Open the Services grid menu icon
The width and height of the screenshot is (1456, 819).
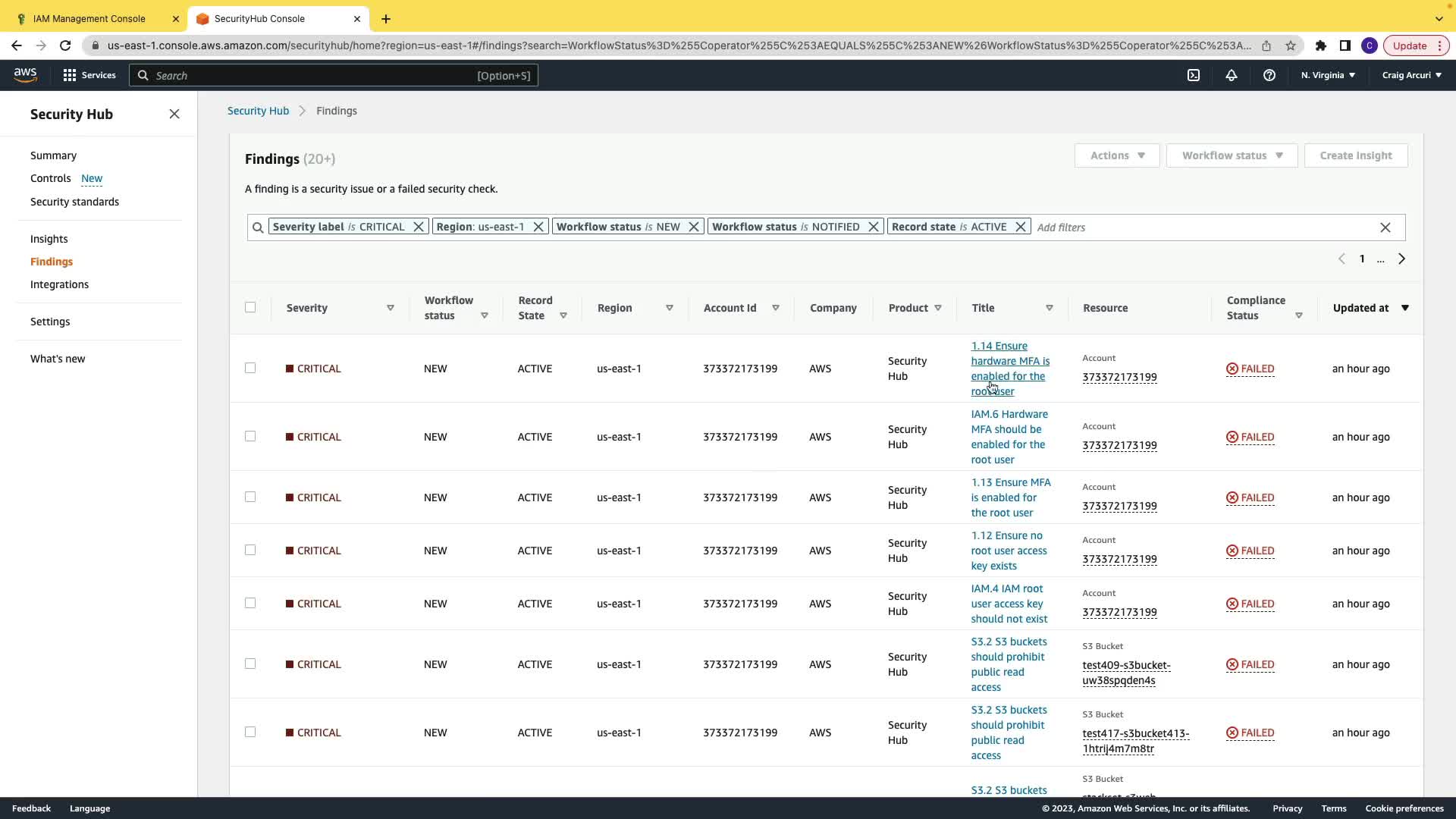pyautogui.click(x=70, y=75)
